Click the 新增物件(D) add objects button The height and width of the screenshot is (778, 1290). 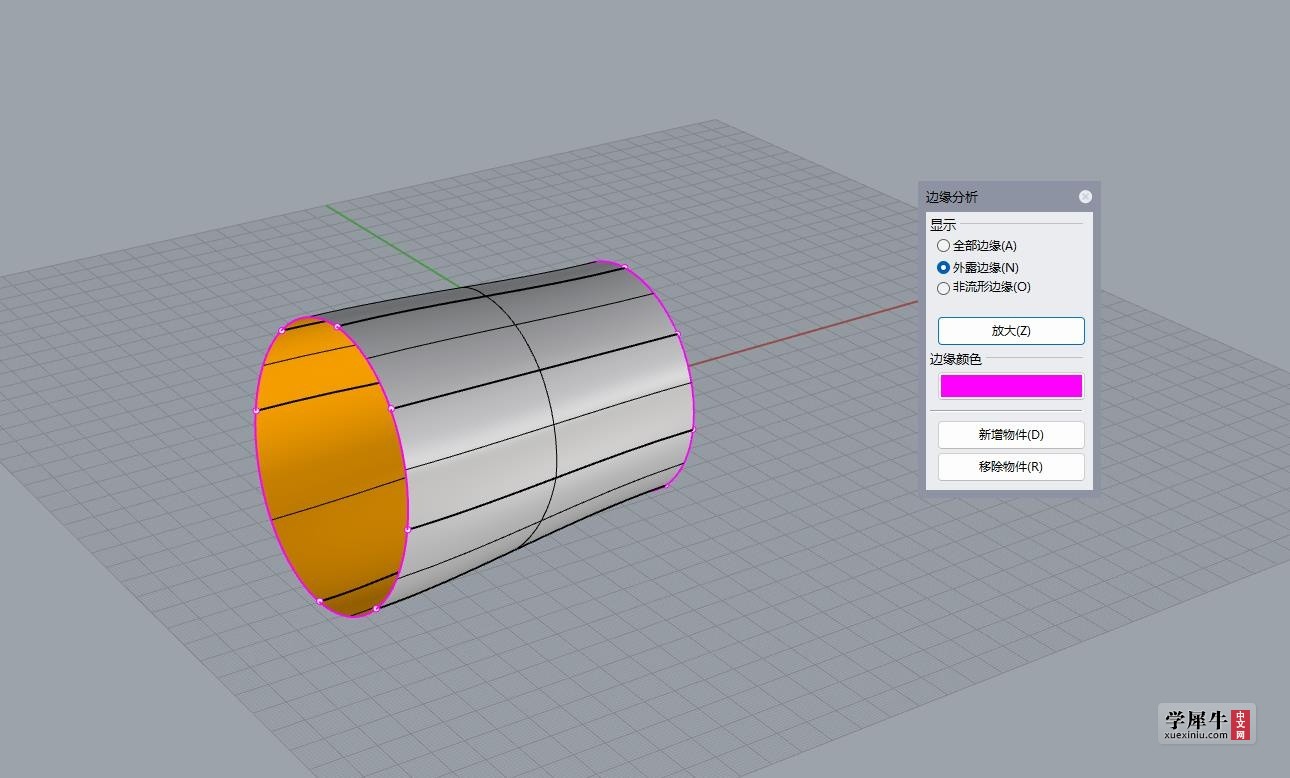point(1011,435)
